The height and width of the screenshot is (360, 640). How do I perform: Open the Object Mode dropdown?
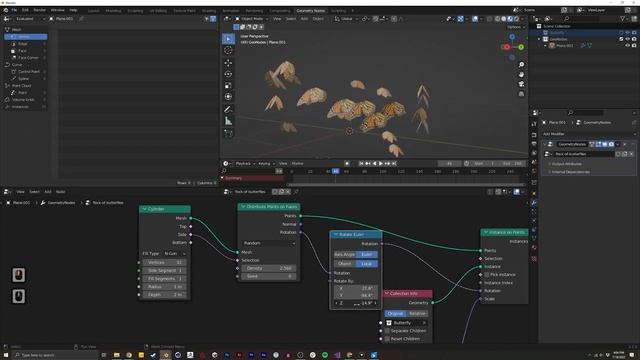(252, 19)
